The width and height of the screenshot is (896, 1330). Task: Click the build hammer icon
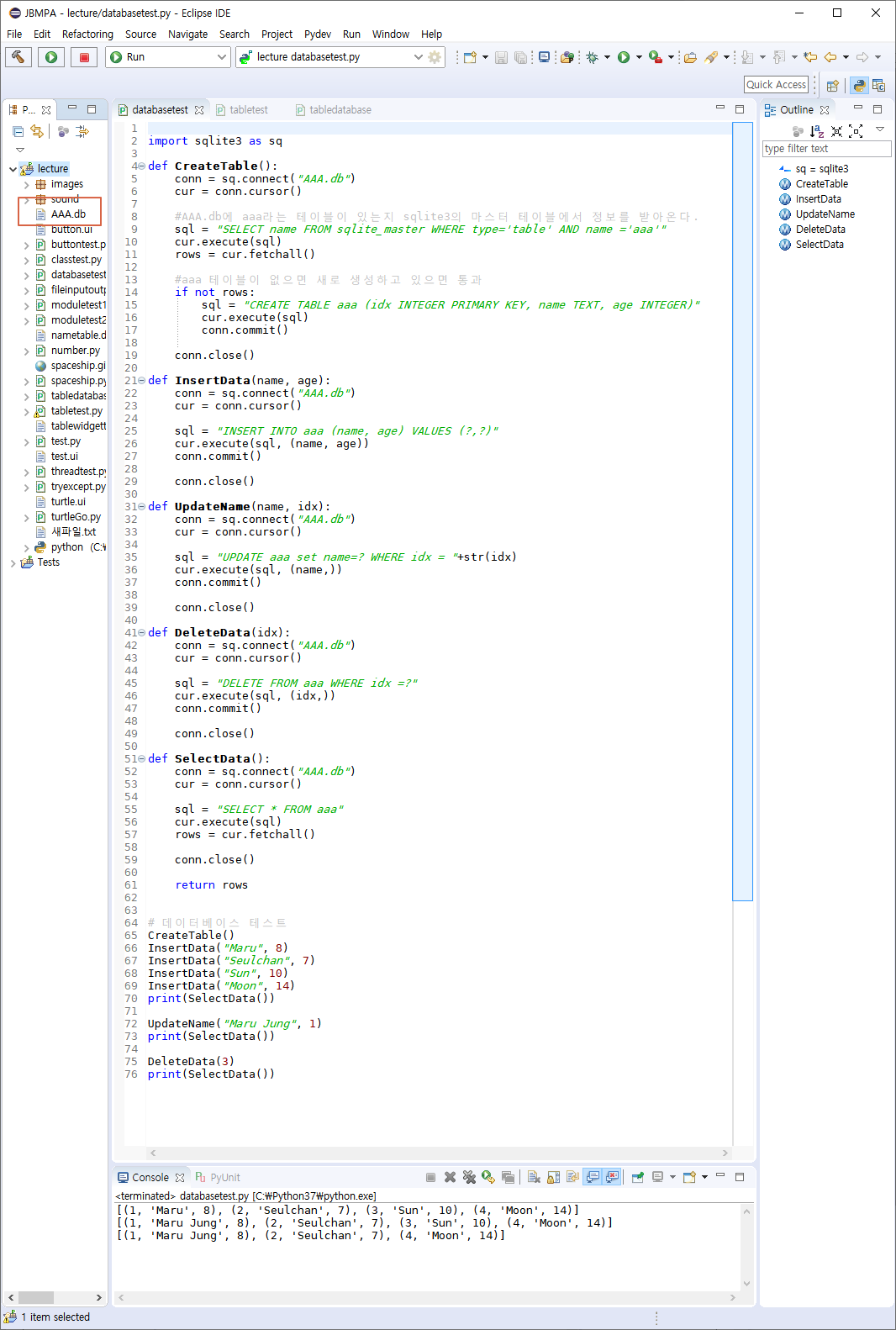pos(18,57)
